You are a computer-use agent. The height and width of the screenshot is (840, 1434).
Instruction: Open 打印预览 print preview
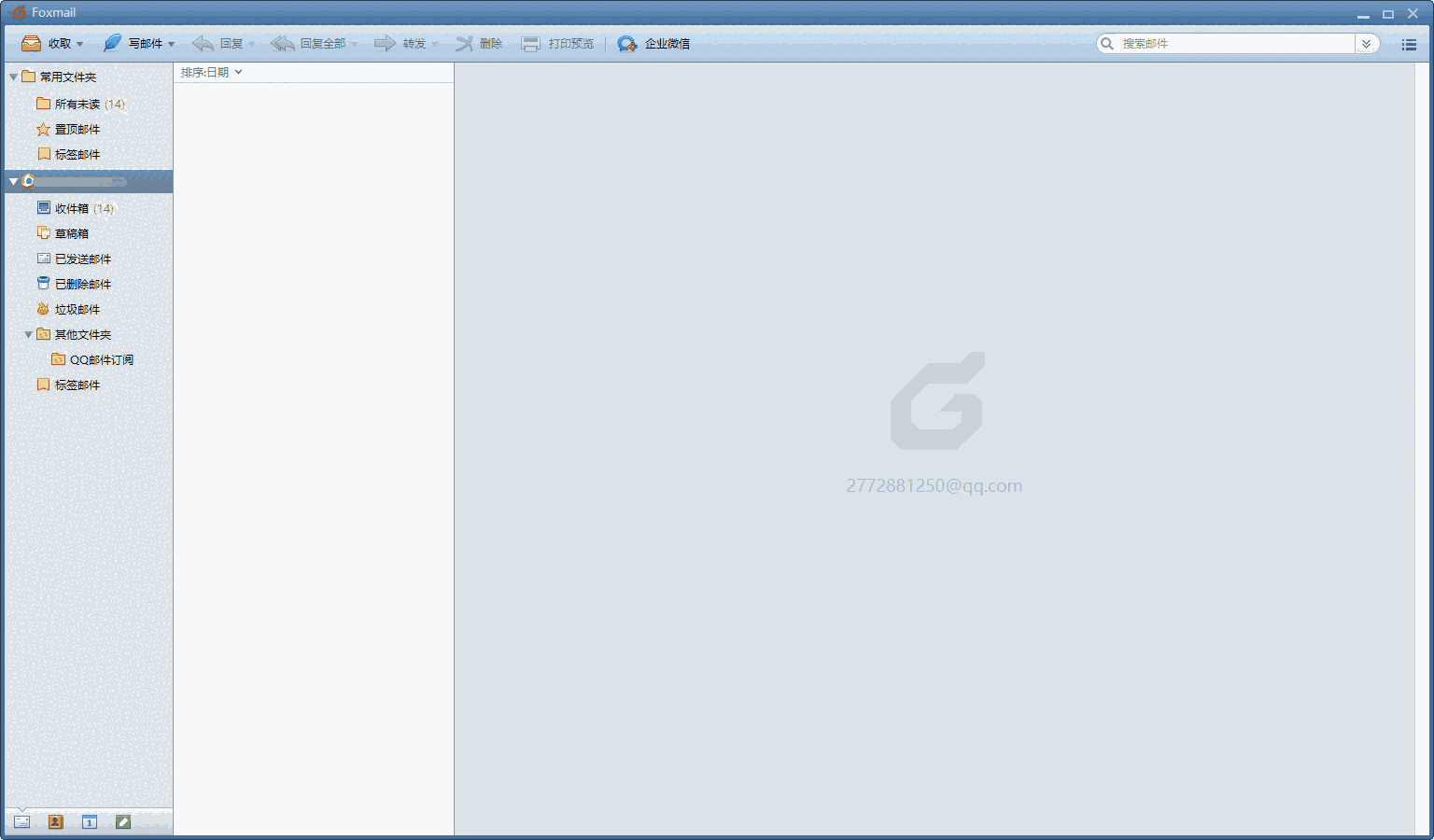(x=557, y=44)
